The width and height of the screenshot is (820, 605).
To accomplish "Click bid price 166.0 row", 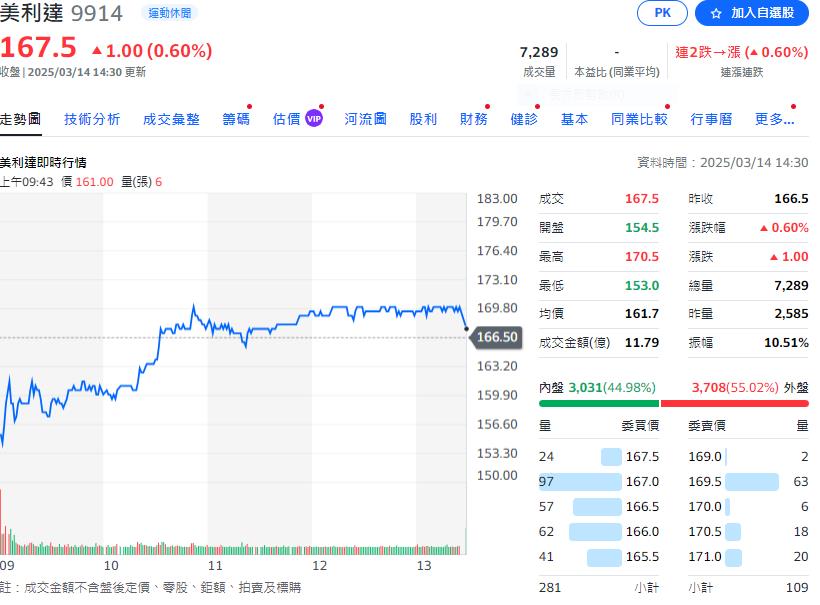I will click(599, 532).
